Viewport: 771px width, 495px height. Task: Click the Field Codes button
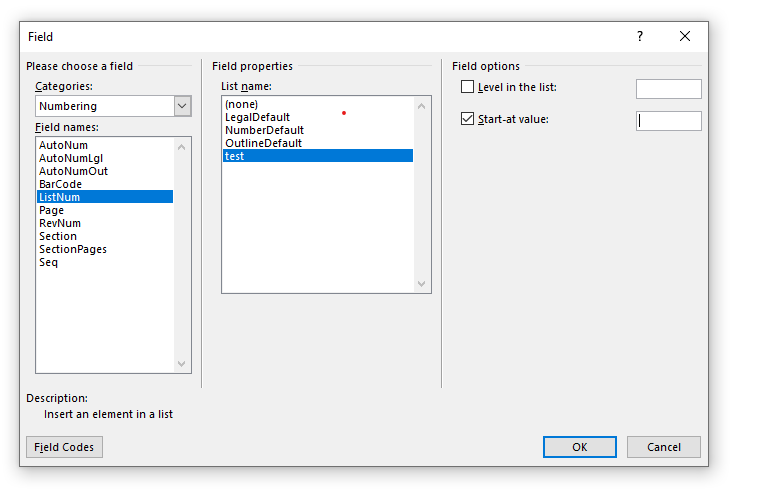click(x=64, y=447)
